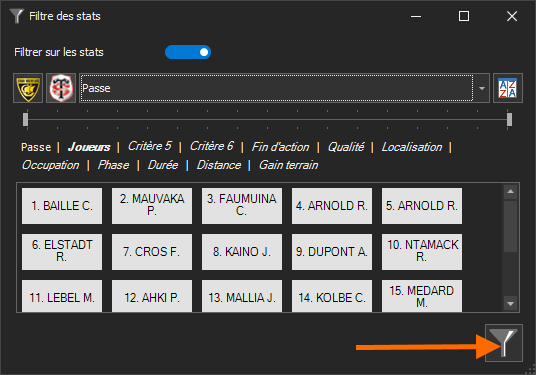The image size is (536, 375).
Task: Click the player list scroll down arrow
Action: pyautogui.click(x=510, y=304)
